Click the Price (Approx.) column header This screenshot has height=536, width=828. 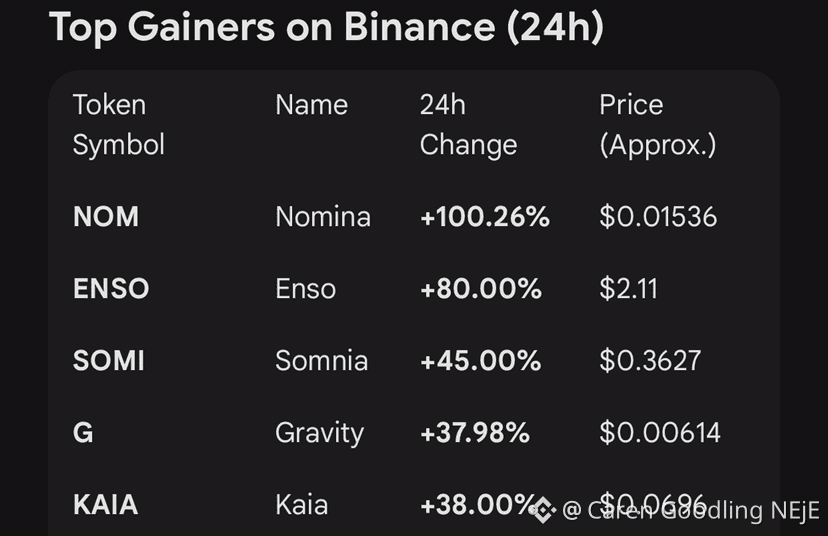tap(657, 124)
